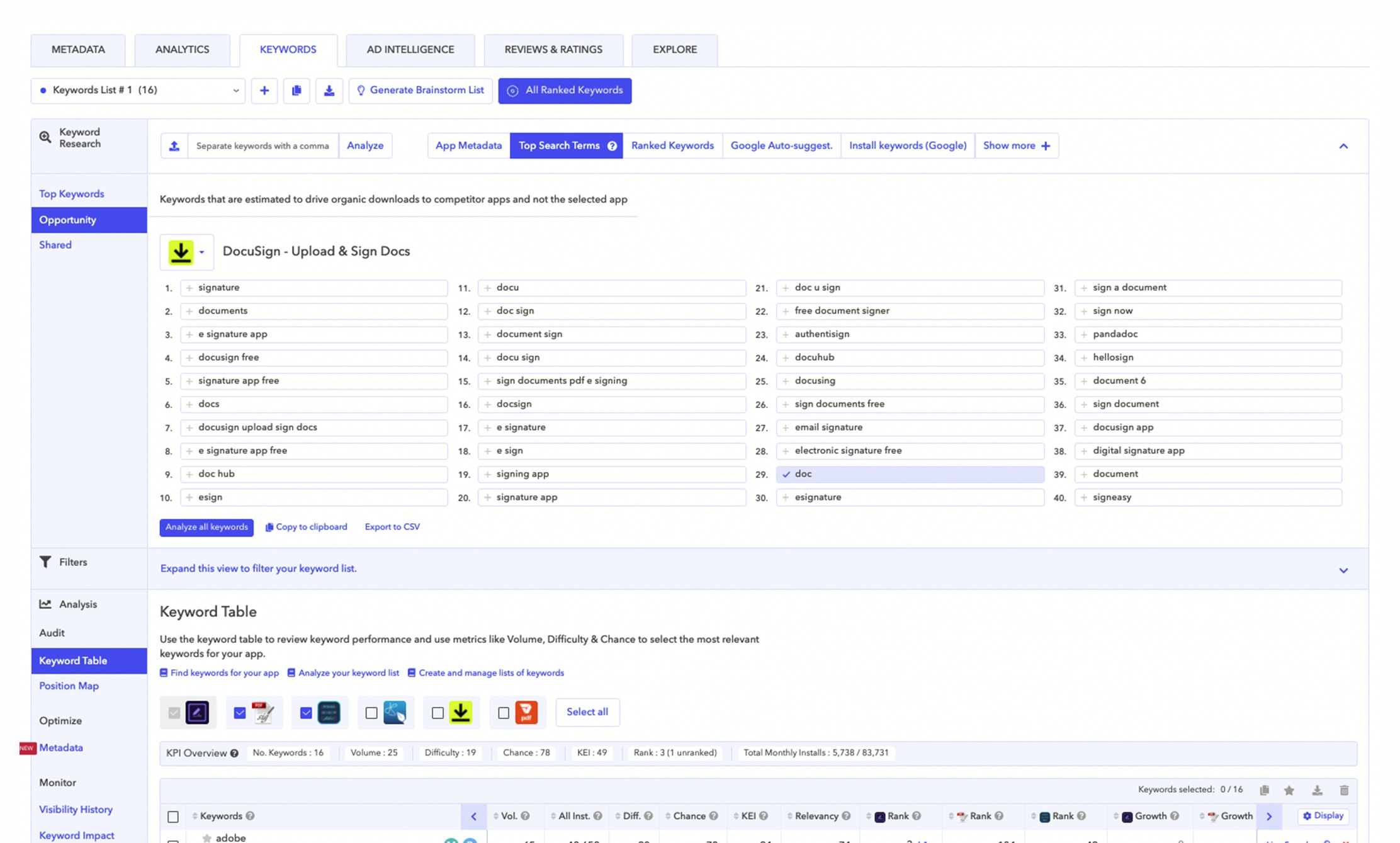Uncheck the PDF signing app checkbox
This screenshot has width=1400, height=843.
(240, 713)
